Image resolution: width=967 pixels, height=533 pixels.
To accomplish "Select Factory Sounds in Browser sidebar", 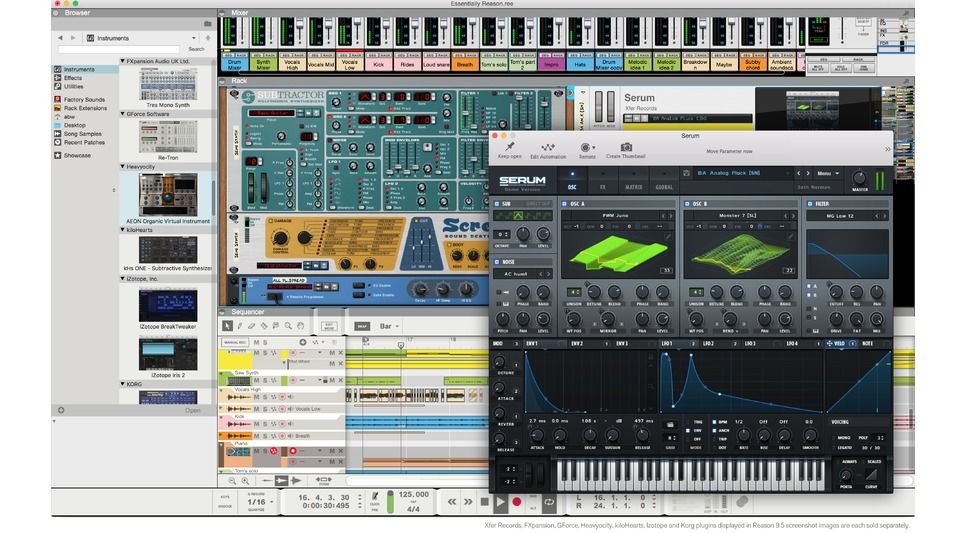I will pyautogui.click(x=84, y=99).
